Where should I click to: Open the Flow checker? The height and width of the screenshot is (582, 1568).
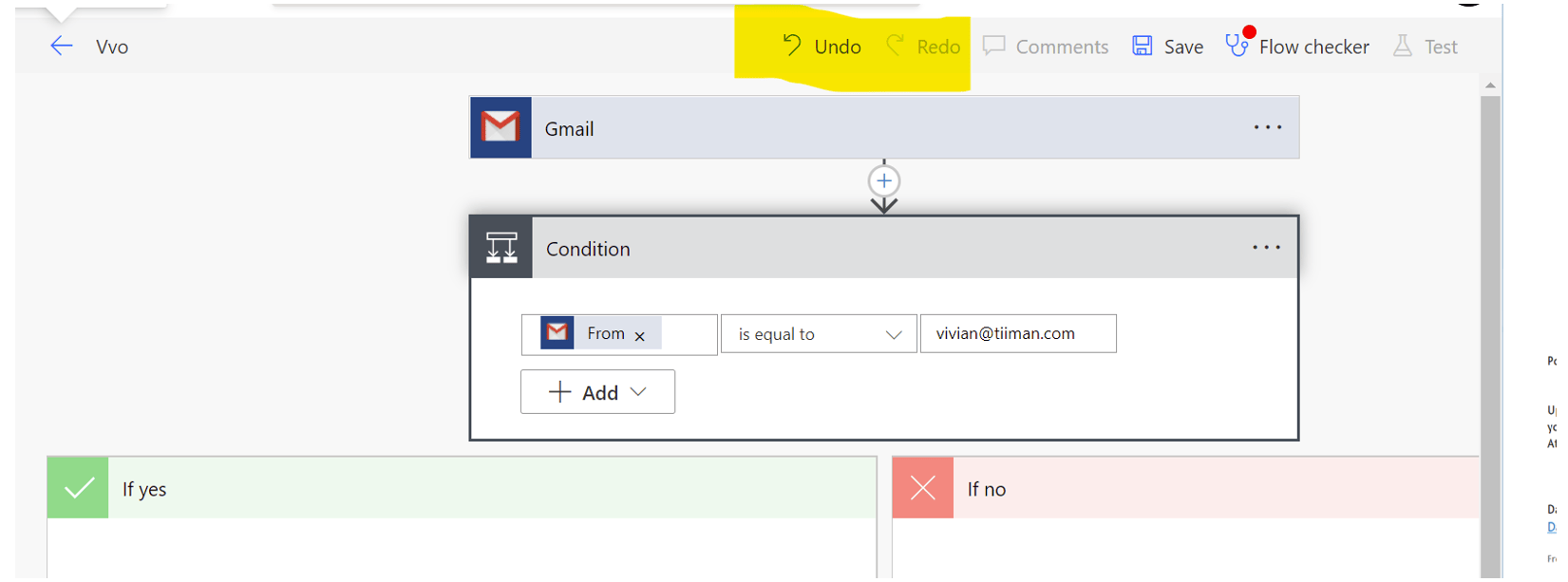coord(1297,47)
